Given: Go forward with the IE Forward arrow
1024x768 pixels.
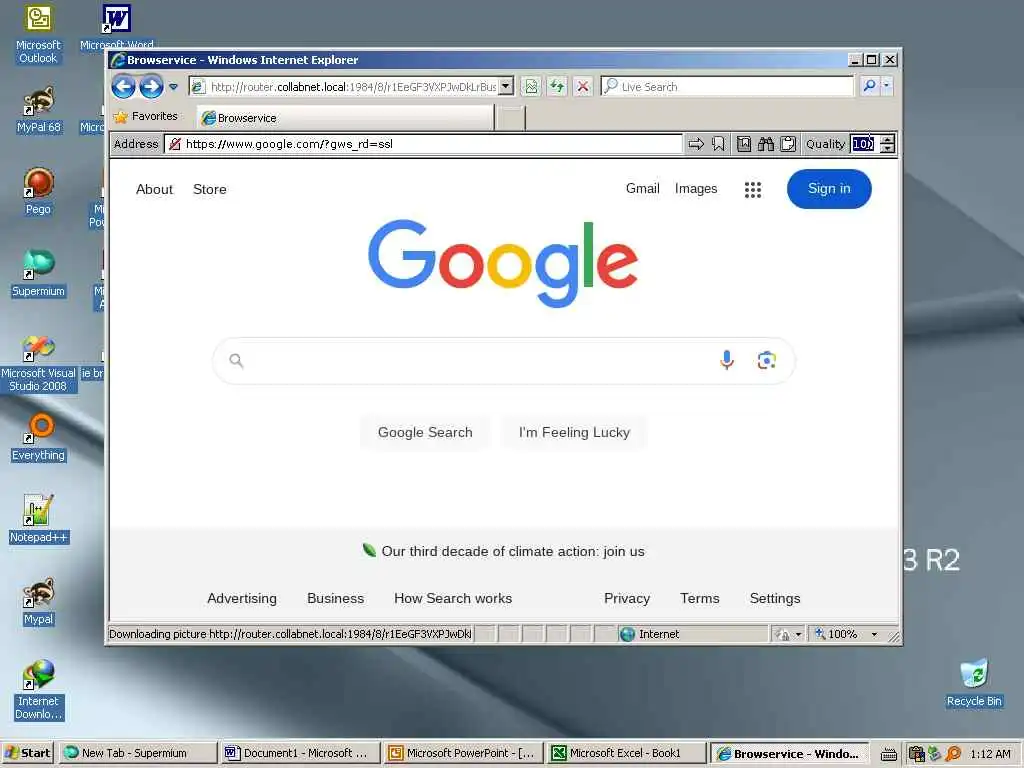Looking at the screenshot, I should 152,86.
